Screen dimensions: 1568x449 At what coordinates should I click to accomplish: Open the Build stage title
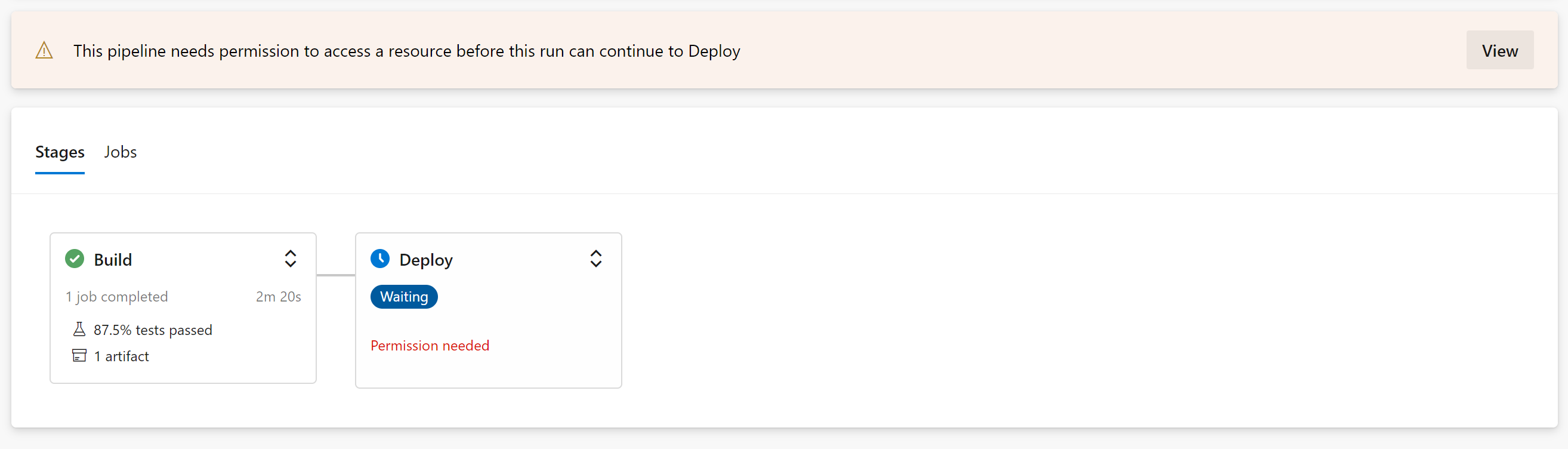(113, 260)
